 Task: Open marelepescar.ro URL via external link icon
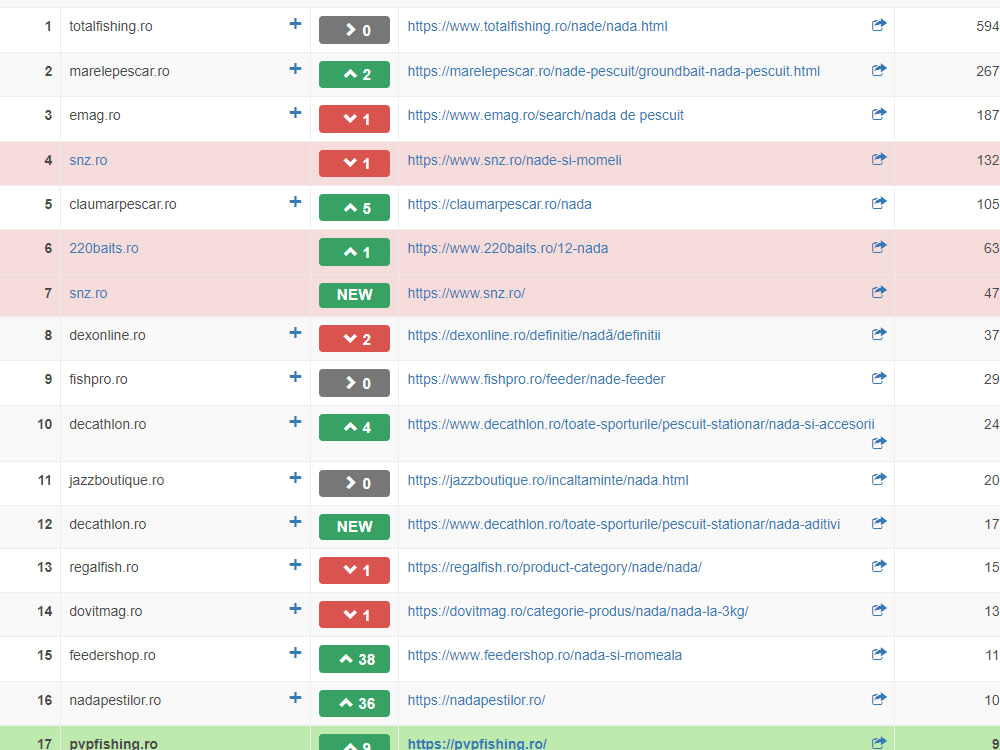[879, 70]
